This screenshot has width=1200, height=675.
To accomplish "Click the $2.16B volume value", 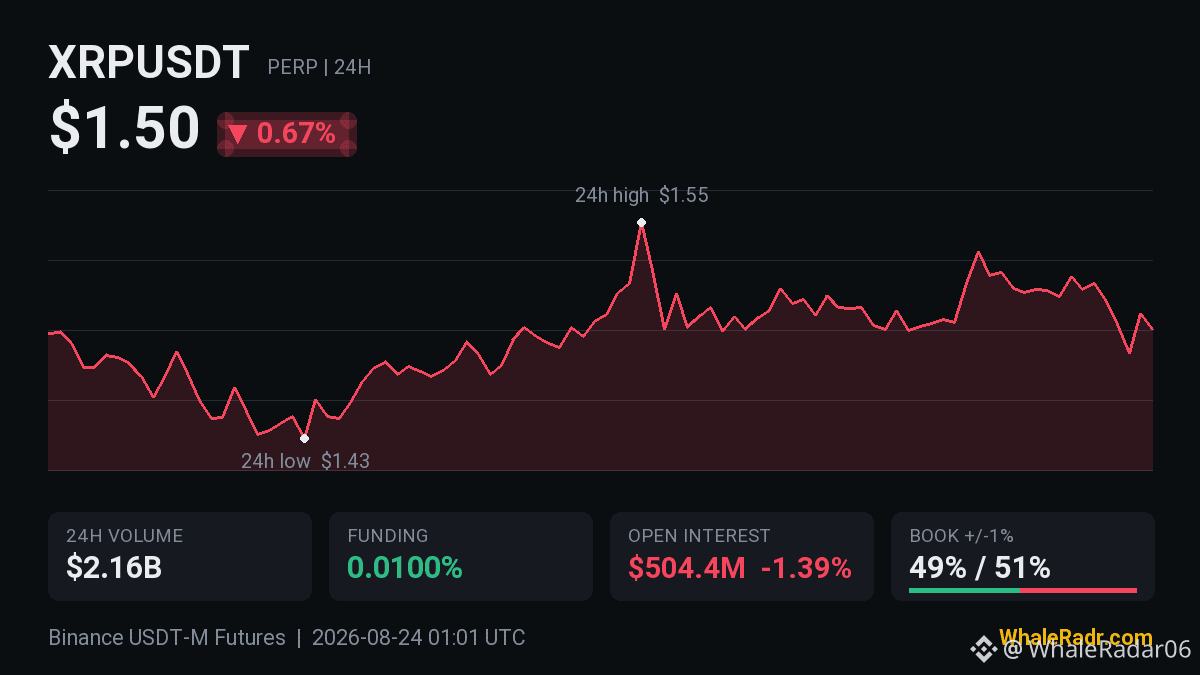I will pyautogui.click(x=114, y=568).
